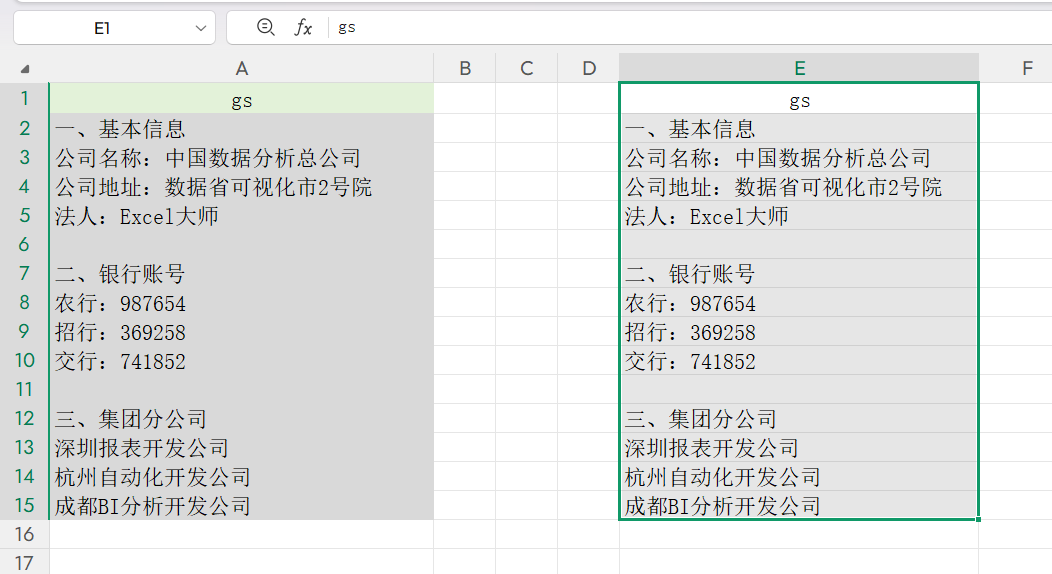The height and width of the screenshot is (574, 1052).
Task: Click column E cell 成都BI分析开发公司
Action: click(799, 505)
